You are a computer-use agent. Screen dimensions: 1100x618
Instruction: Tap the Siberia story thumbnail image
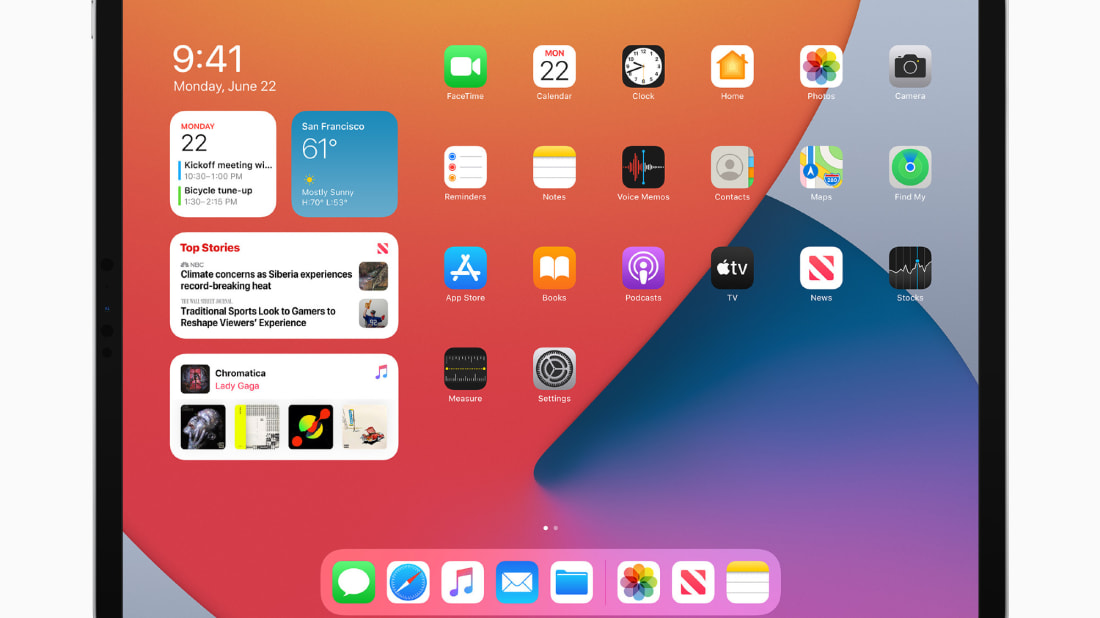[373, 276]
